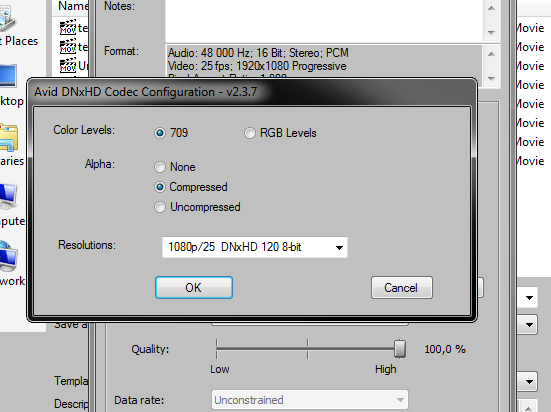Screen dimensions: 551x412
Task: Select the 709 color levels radio button
Action: coord(160,133)
